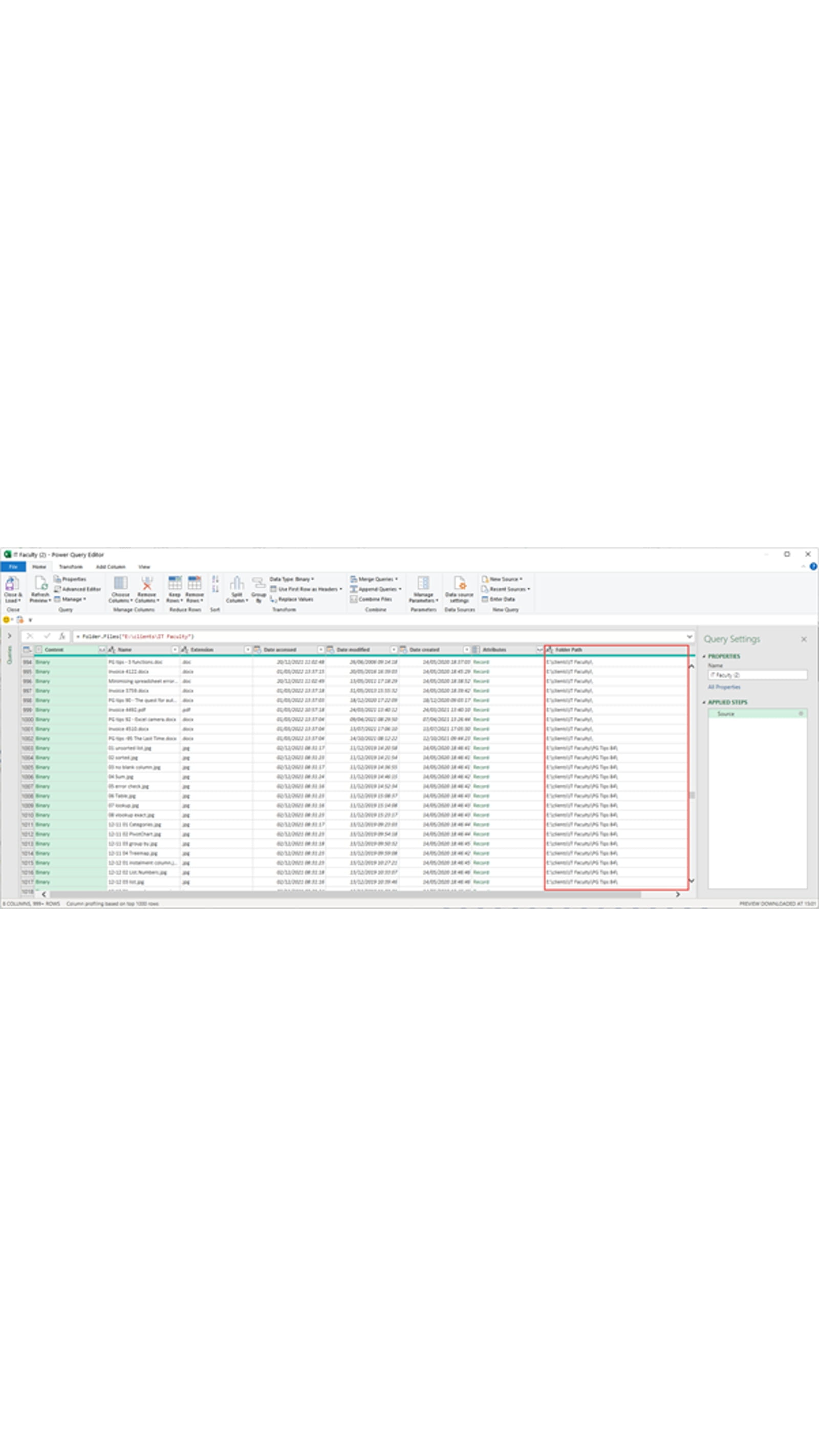
Task: Click the Group By icon
Action: (258, 584)
